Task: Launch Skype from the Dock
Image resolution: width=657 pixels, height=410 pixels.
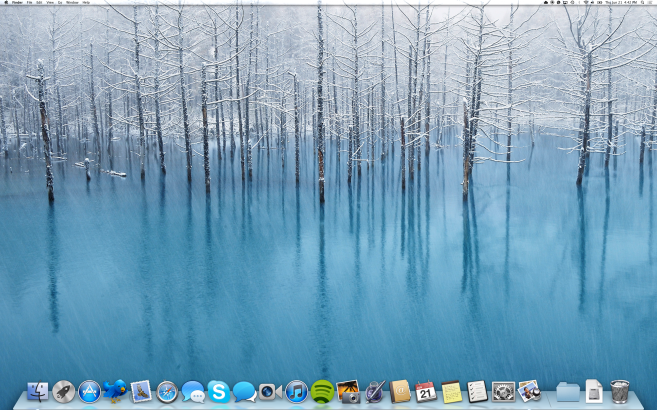Action: [219, 391]
